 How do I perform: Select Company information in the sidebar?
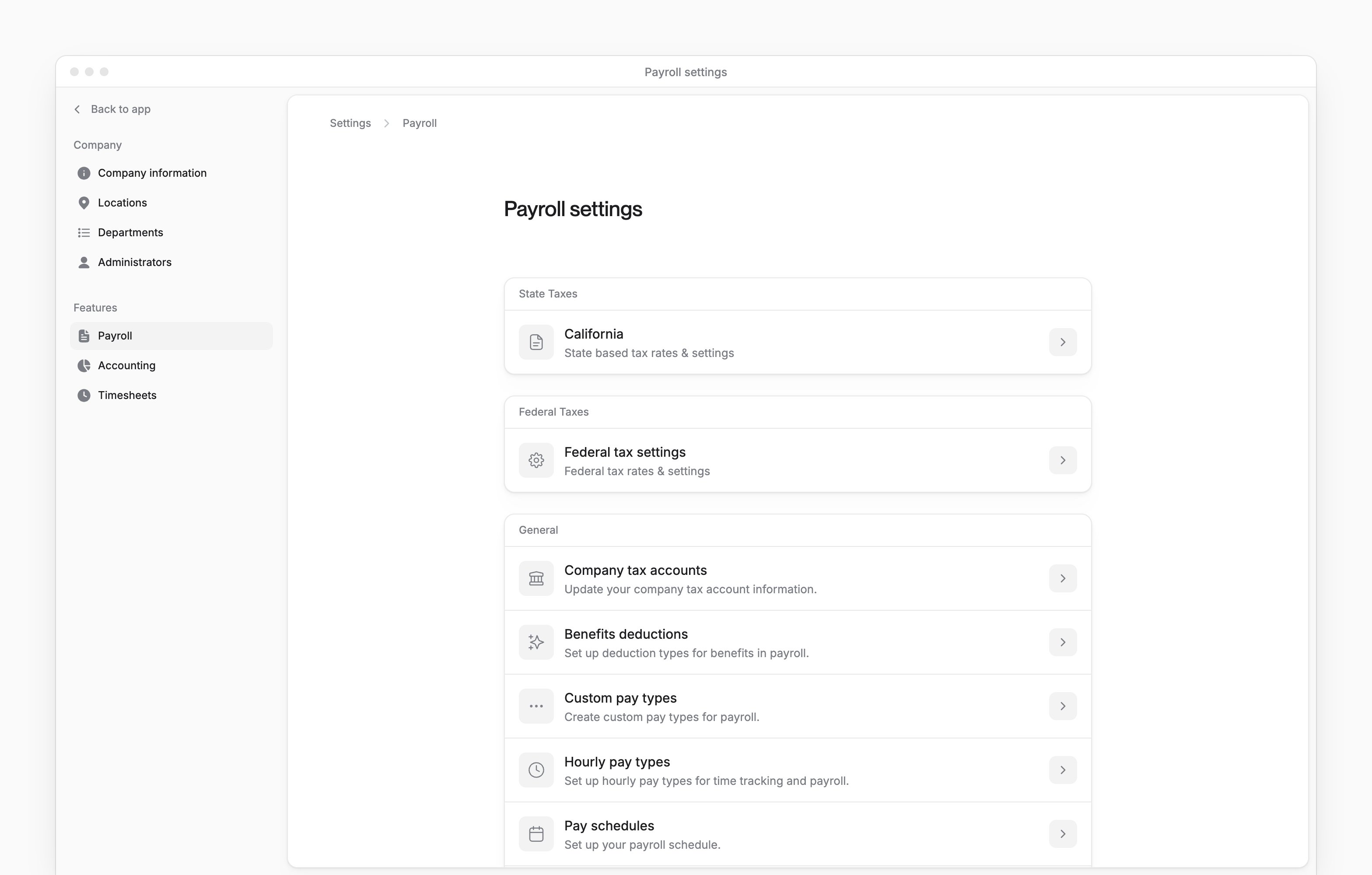click(171, 173)
